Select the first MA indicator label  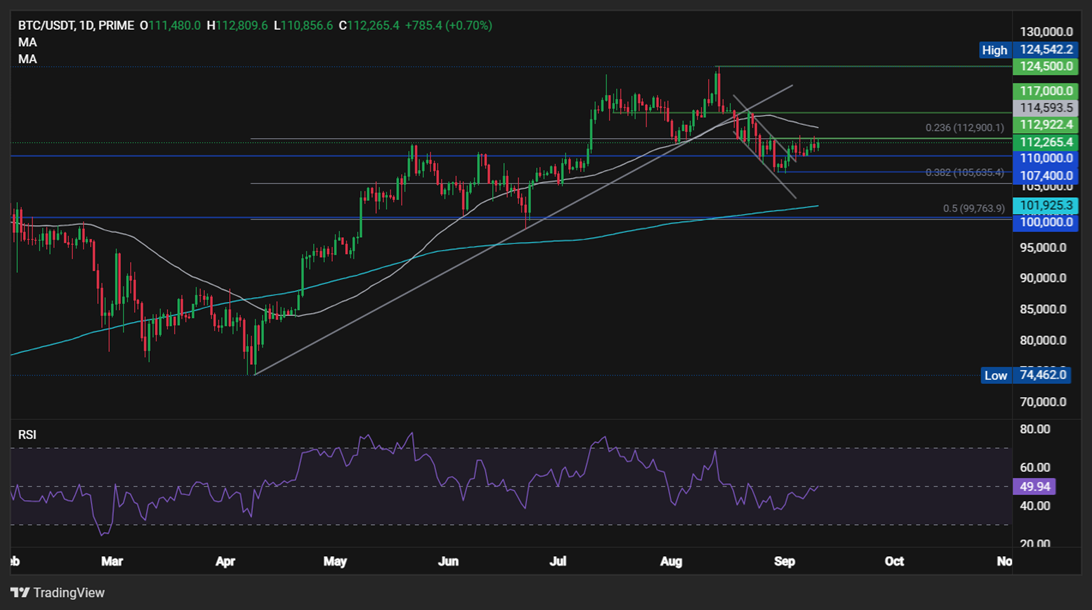click(x=27, y=42)
